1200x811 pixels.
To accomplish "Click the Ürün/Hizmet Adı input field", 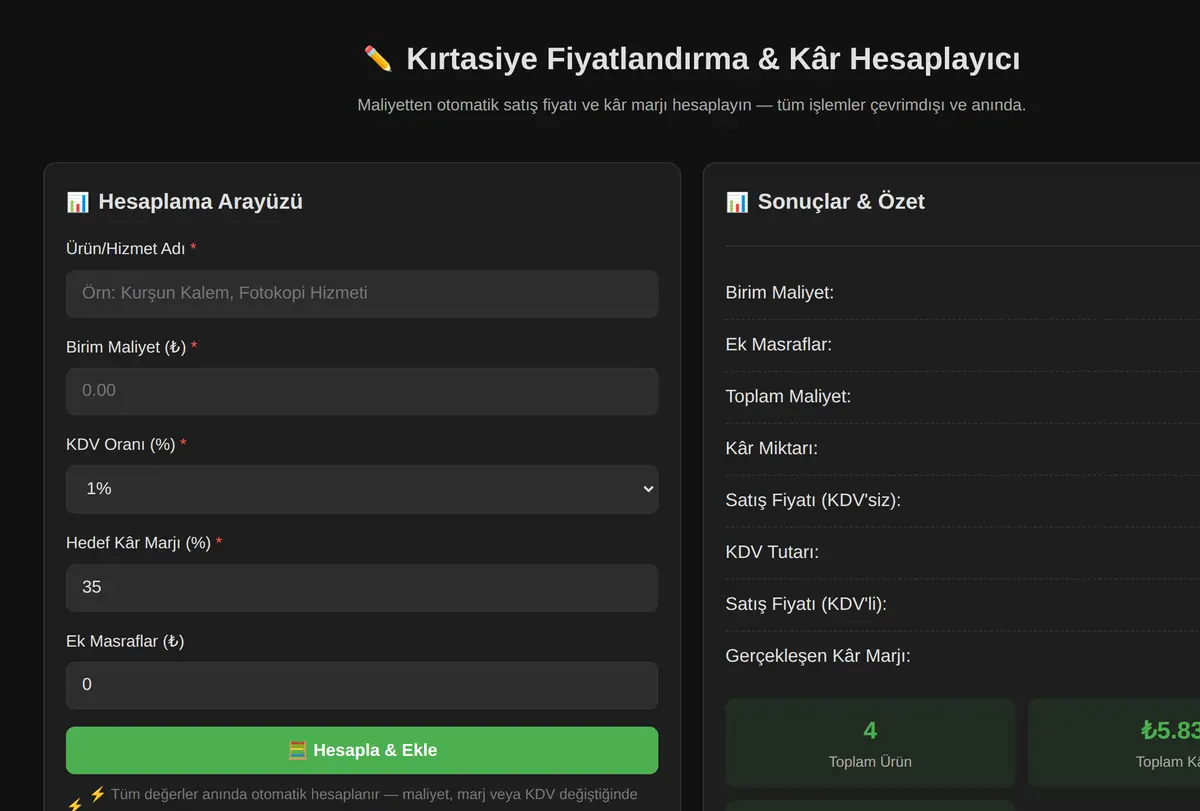I will point(362,294).
